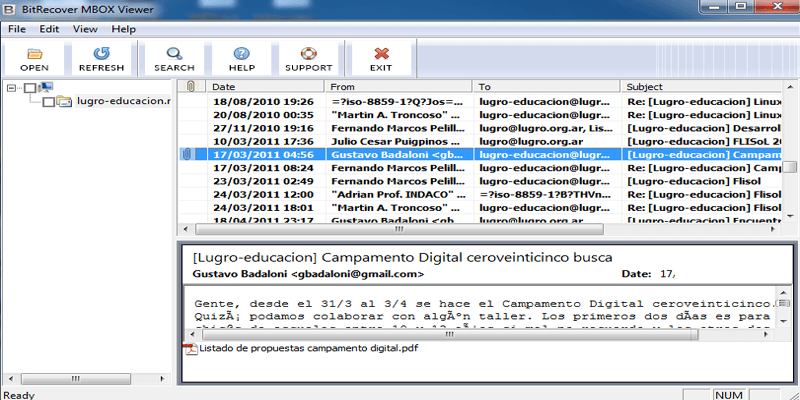This screenshot has height=400, width=800.
Task: Click email list scroll-down arrow
Action: [x=790, y=216]
